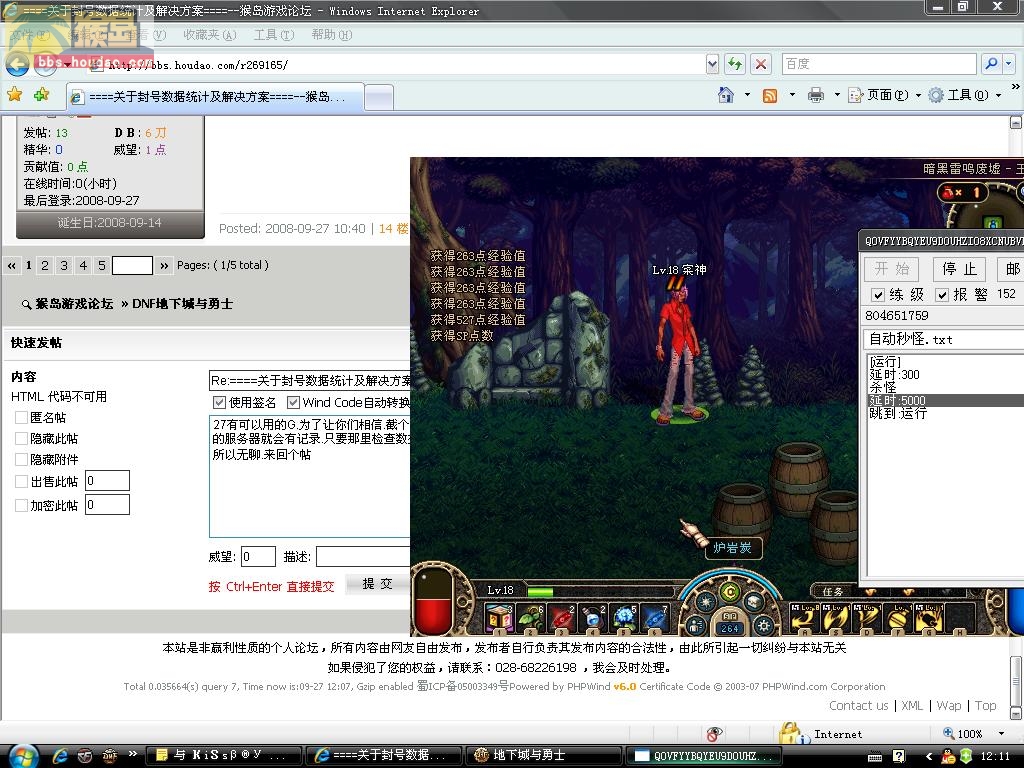Open the 页面(P) dropdown menu
The height and width of the screenshot is (768, 1024).
coord(884,95)
